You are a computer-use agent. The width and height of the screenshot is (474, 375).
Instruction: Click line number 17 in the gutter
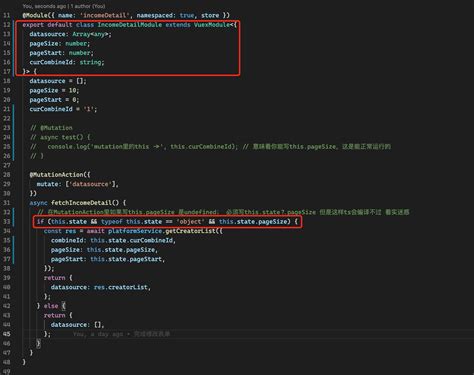point(7,72)
